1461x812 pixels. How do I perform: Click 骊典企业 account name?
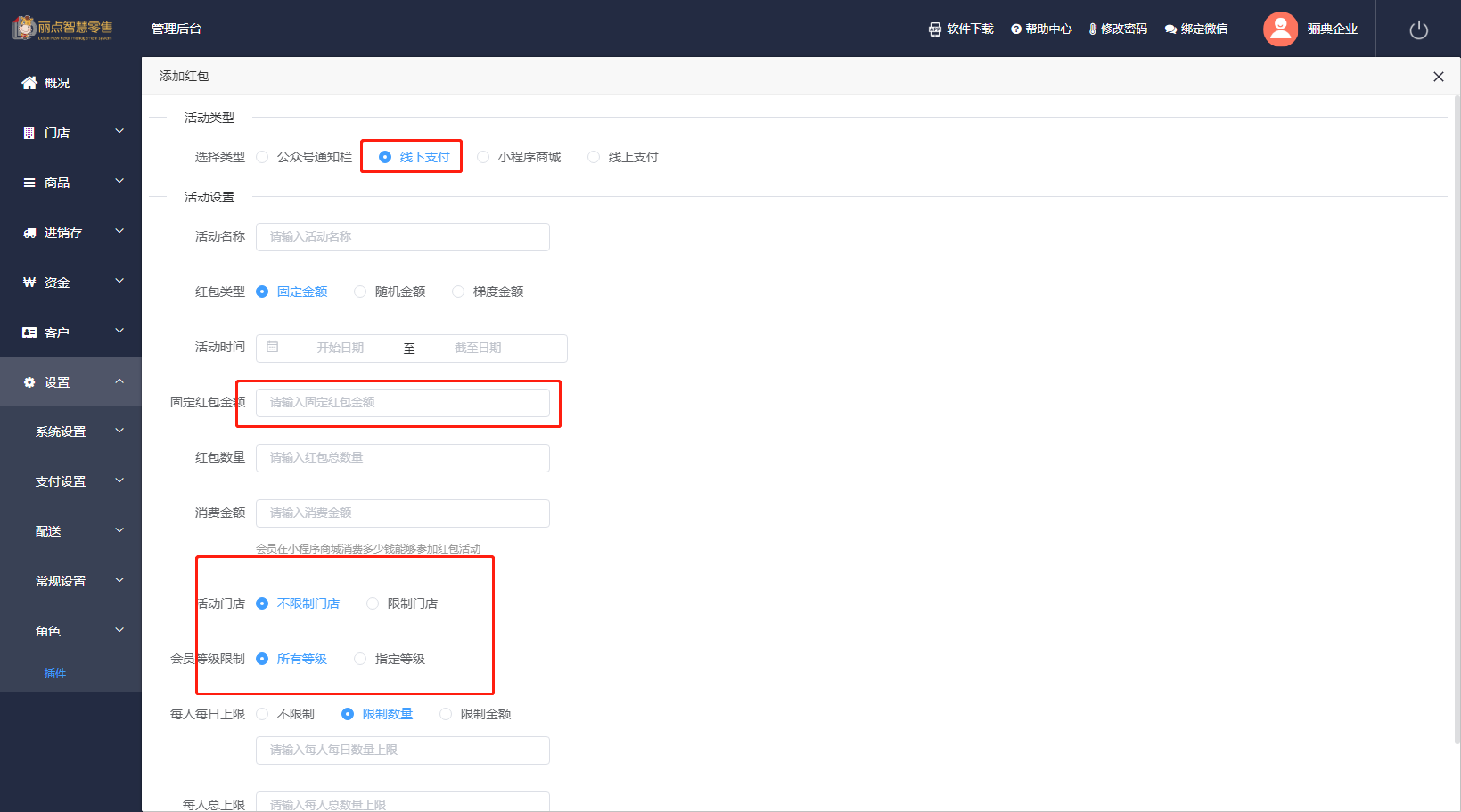[1333, 29]
